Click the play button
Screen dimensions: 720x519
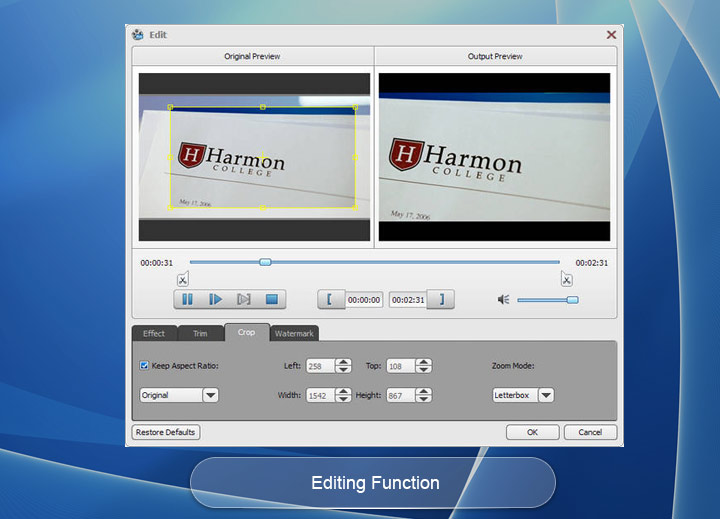point(215,299)
